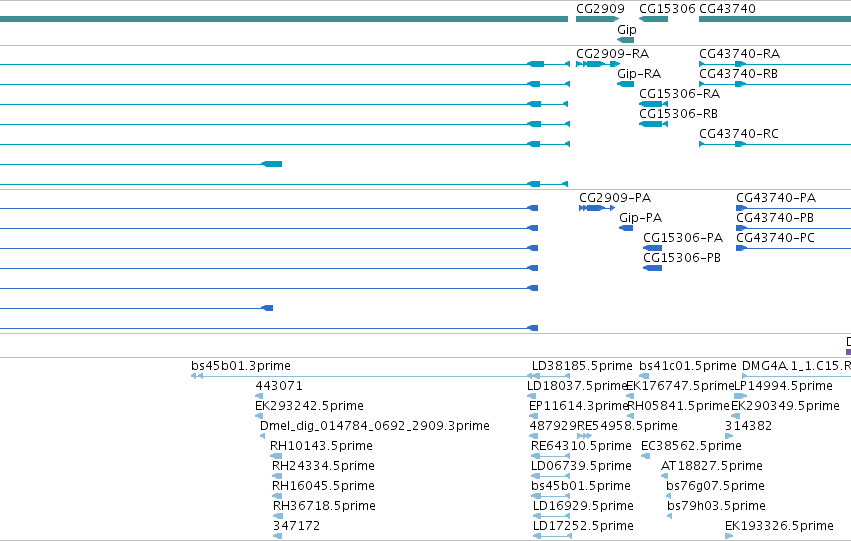Select feature label 347172
Viewport: 851px width, 541px height.
point(296,526)
